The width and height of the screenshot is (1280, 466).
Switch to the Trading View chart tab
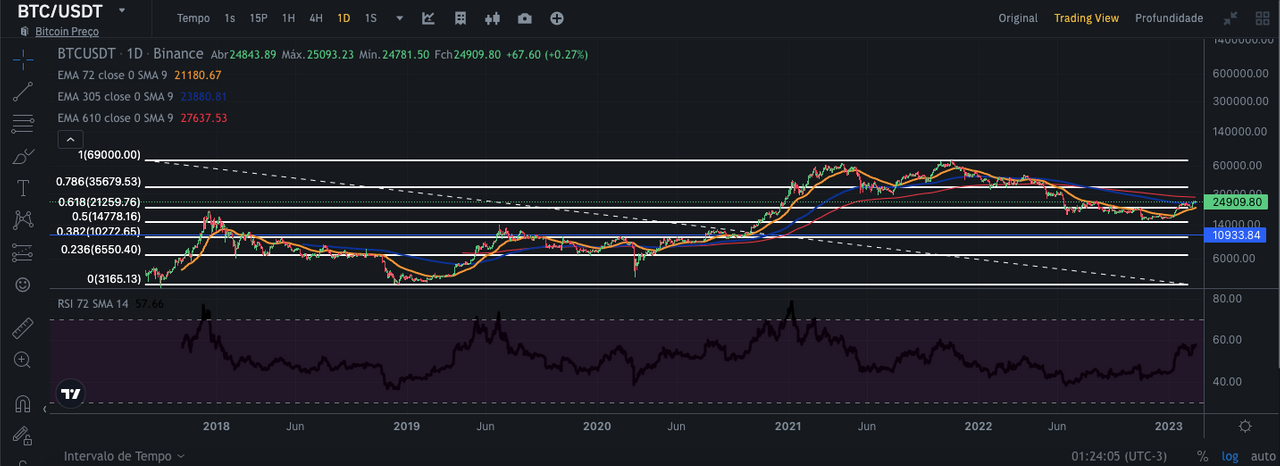coord(1086,18)
